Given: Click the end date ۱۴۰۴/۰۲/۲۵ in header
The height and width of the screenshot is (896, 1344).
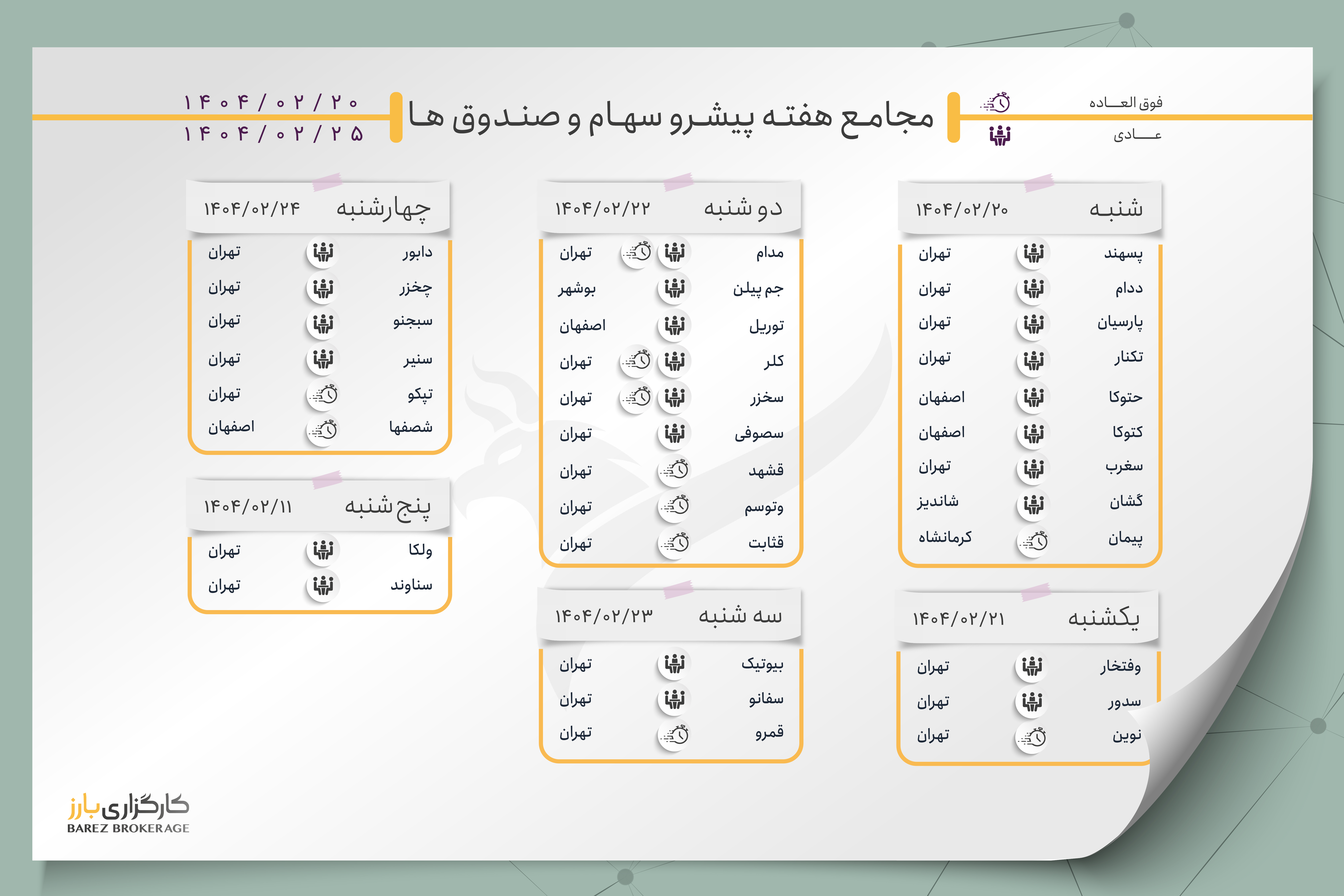Looking at the screenshot, I should click(x=274, y=134).
